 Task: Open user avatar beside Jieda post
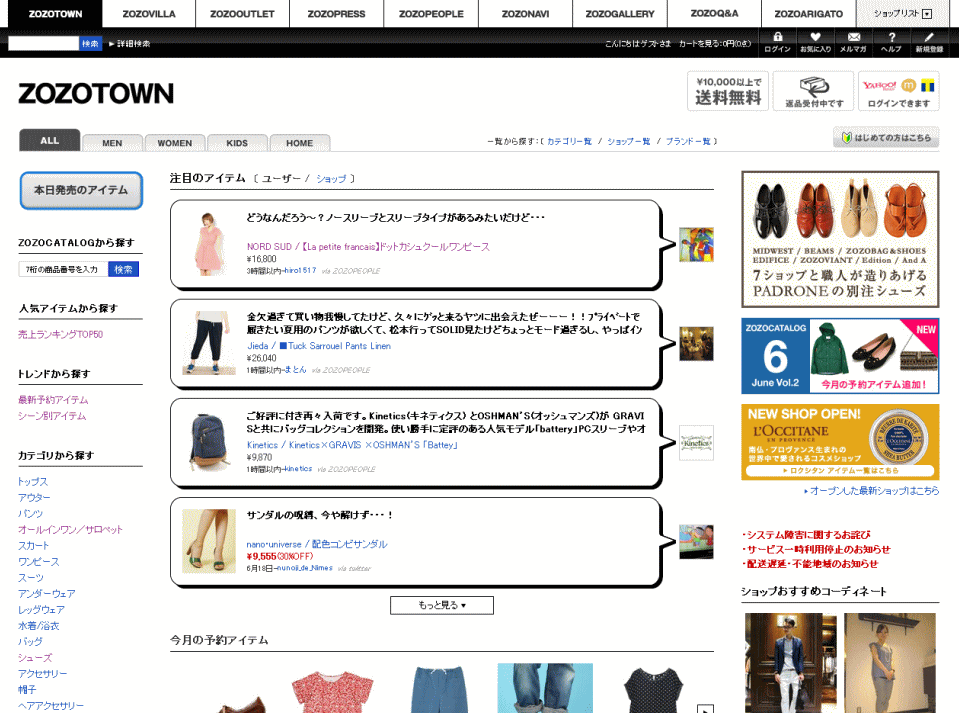tap(696, 344)
